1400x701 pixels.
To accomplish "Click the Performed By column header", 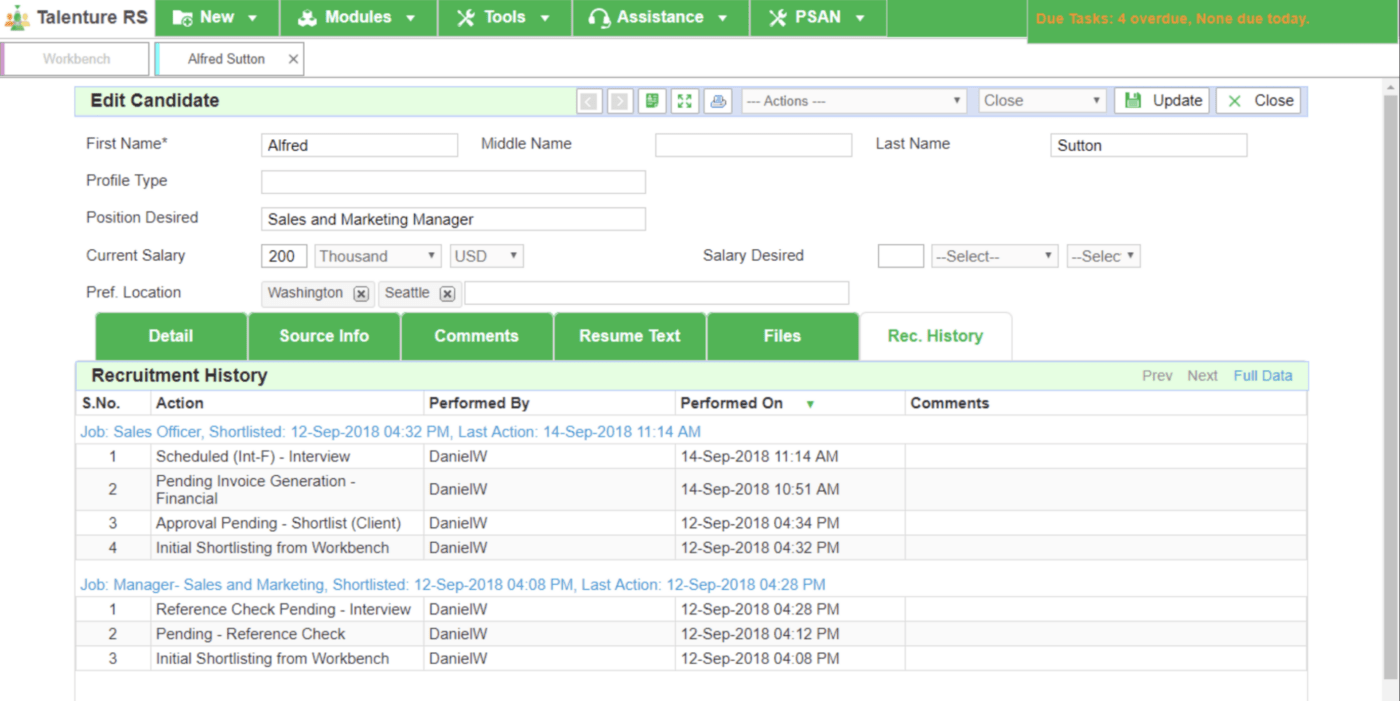I will click(x=479, y=404).
